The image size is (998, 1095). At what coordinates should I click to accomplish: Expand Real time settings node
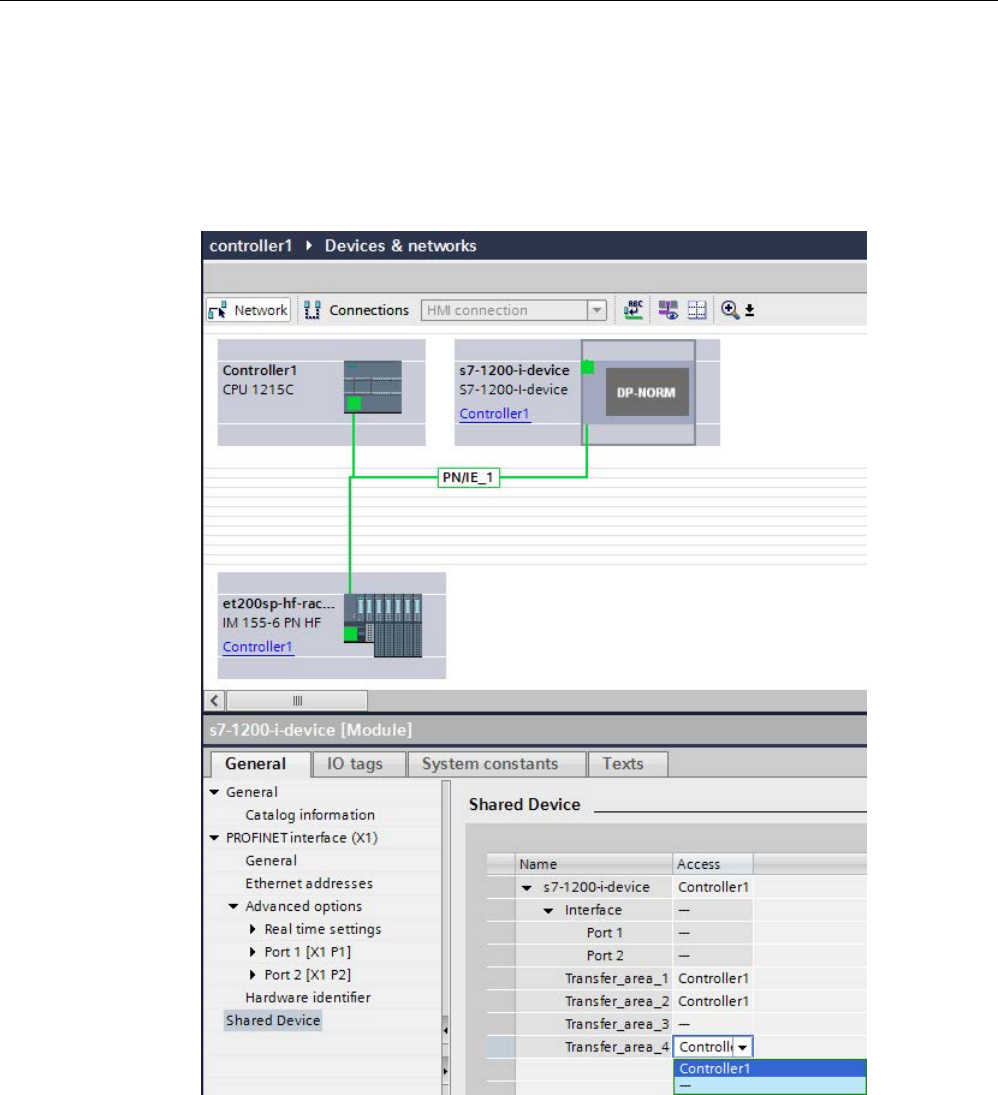click(x=253, y=929)
